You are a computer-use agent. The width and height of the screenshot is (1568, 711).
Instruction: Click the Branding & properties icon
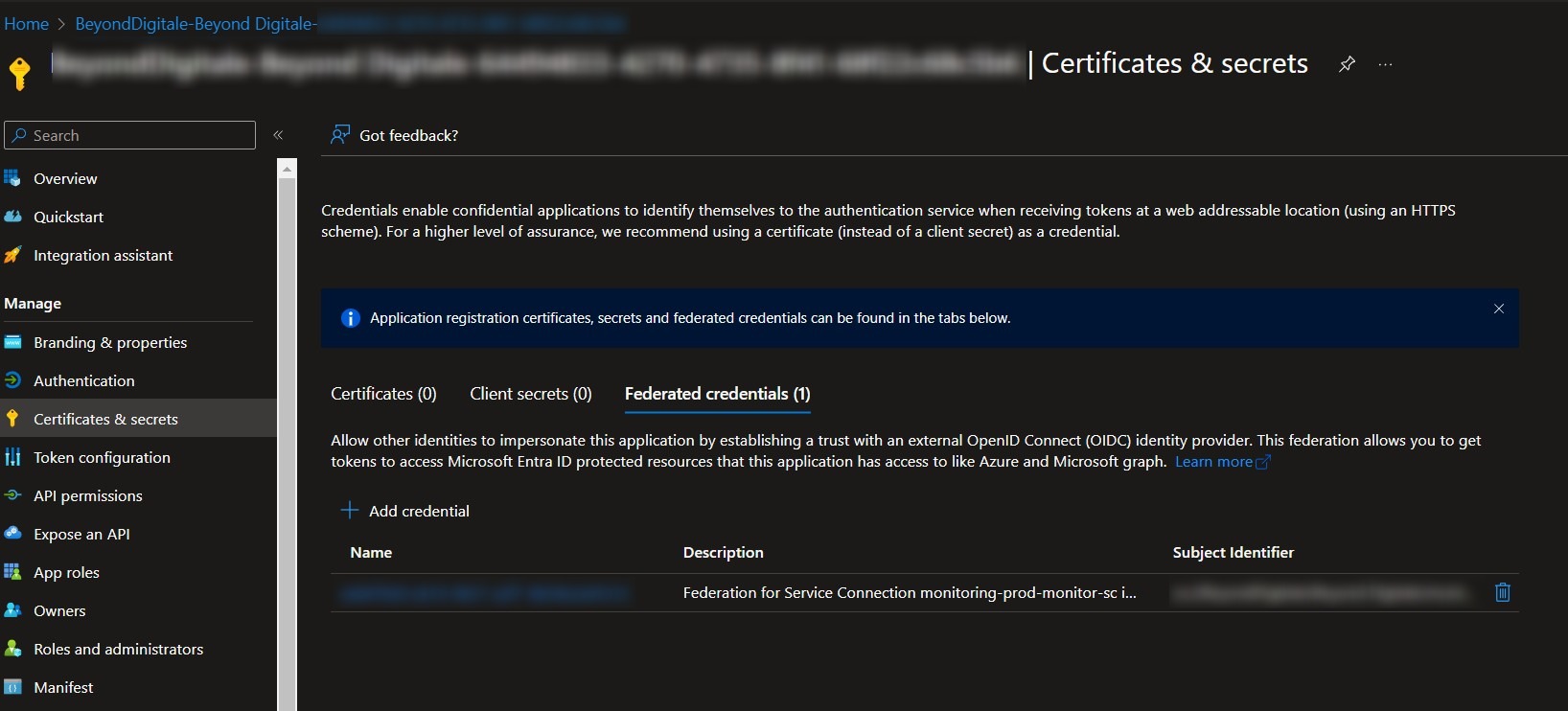[x=12, y=342]
